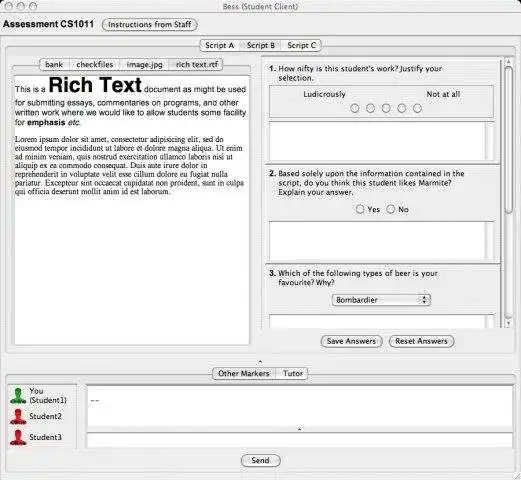Click the Student2 name in markers list

46,416
